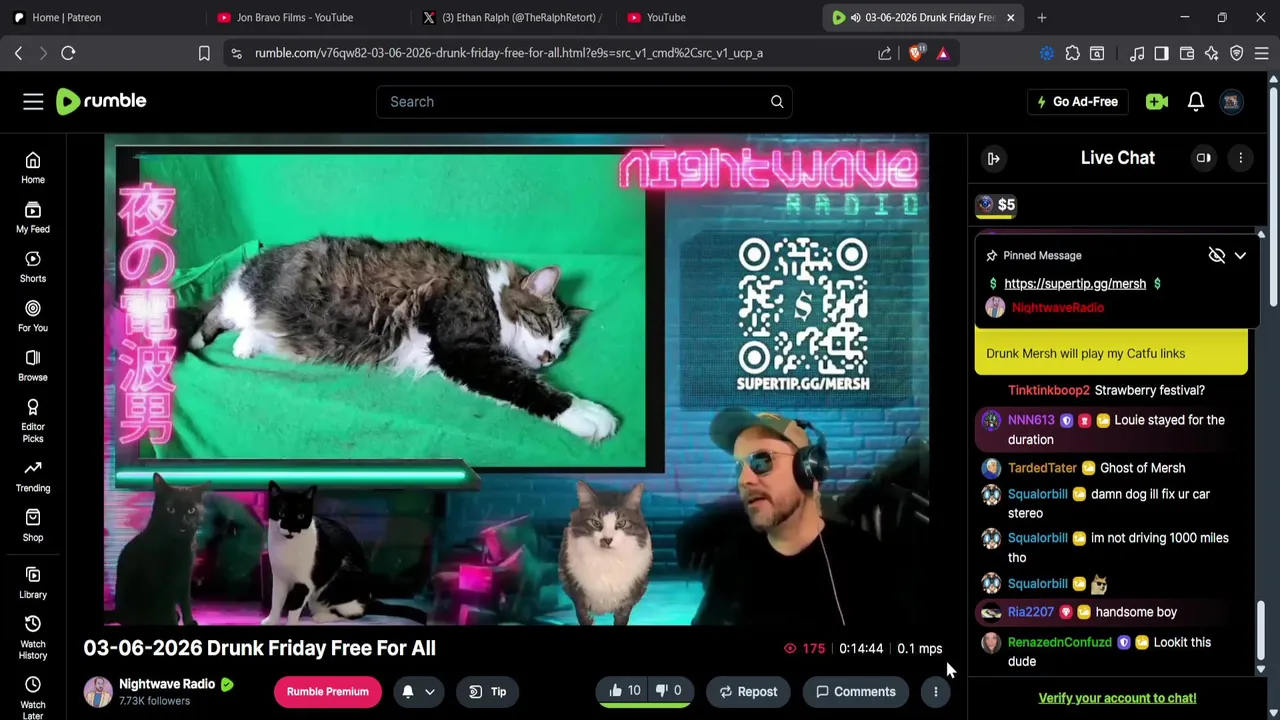Open Brave wallet icon
This screenshot has height=720, width=1280.
coord(1187,53)
